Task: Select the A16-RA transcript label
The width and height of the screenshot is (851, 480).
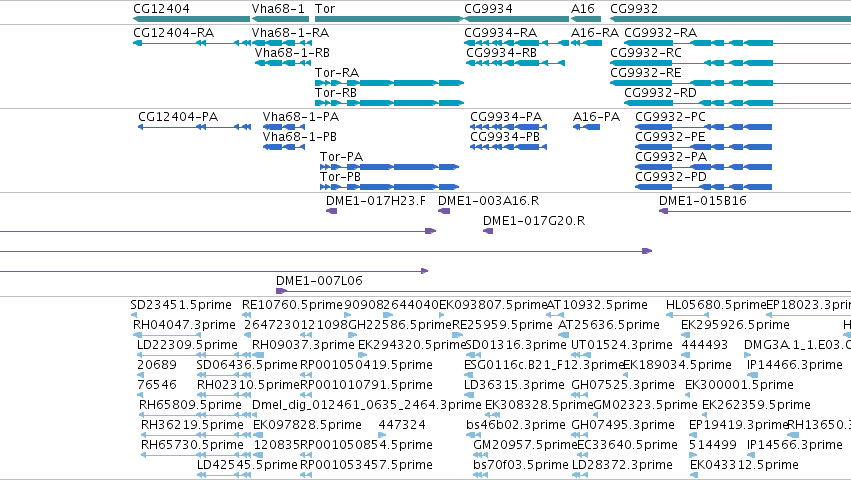Action: (x=595, y=33)
